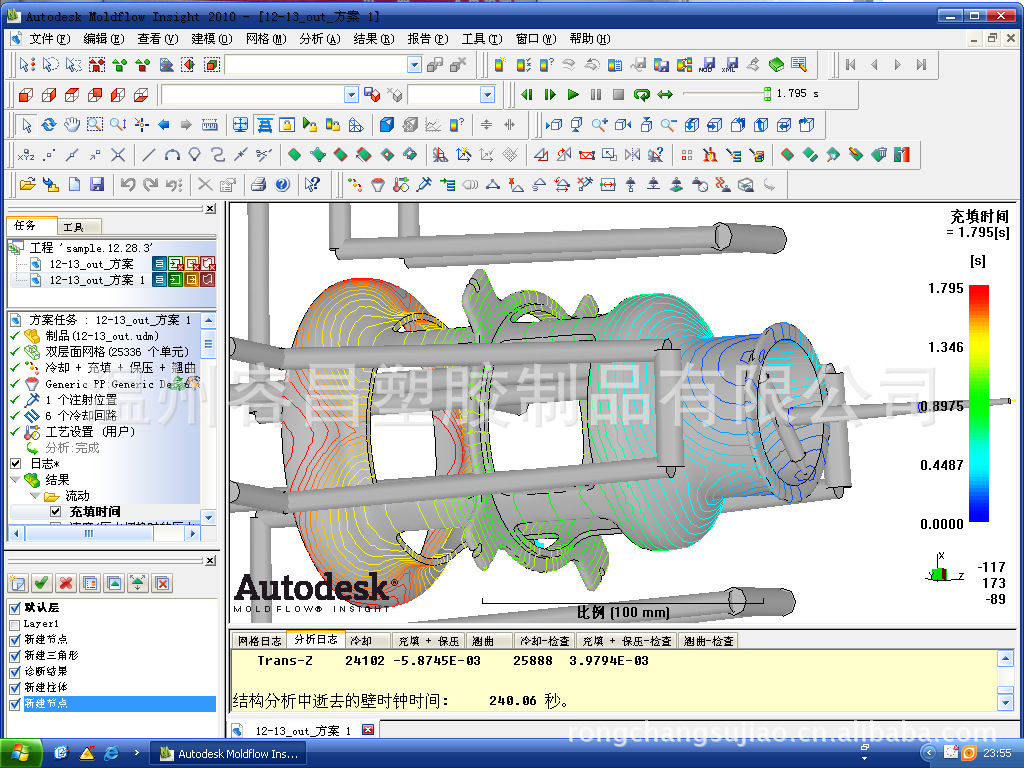Viewport: 1024px width, 768px height.
Task: Click the Coordinate XYZ node tool
Action: point(26,155)
